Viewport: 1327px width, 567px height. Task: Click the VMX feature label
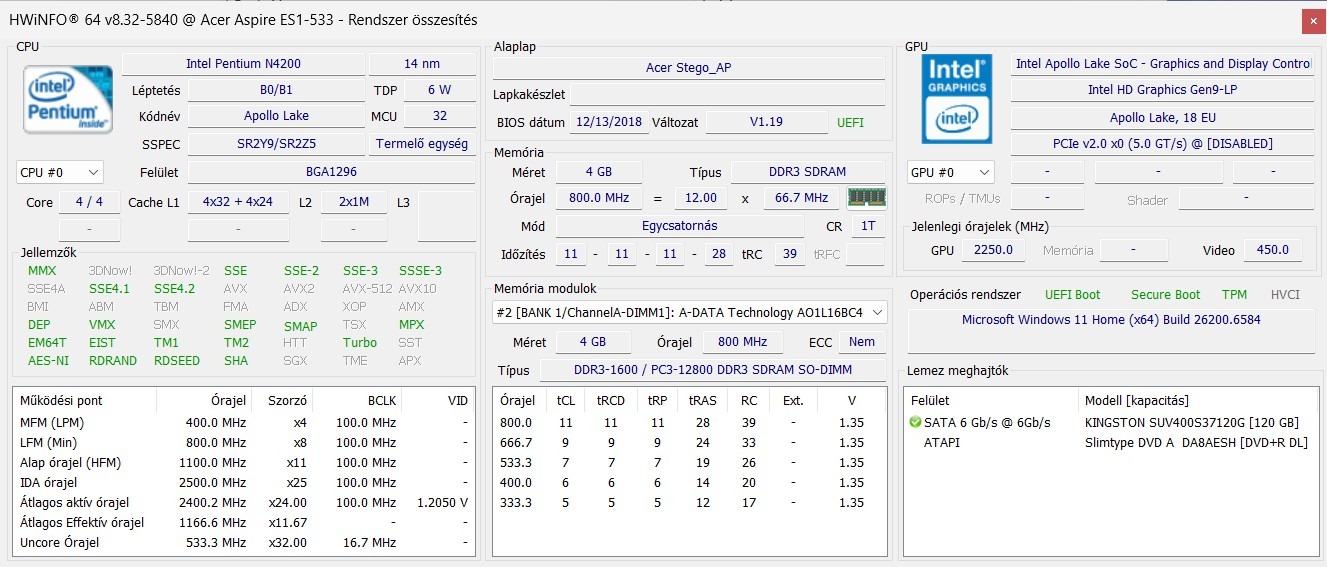(x=102, y=325)
